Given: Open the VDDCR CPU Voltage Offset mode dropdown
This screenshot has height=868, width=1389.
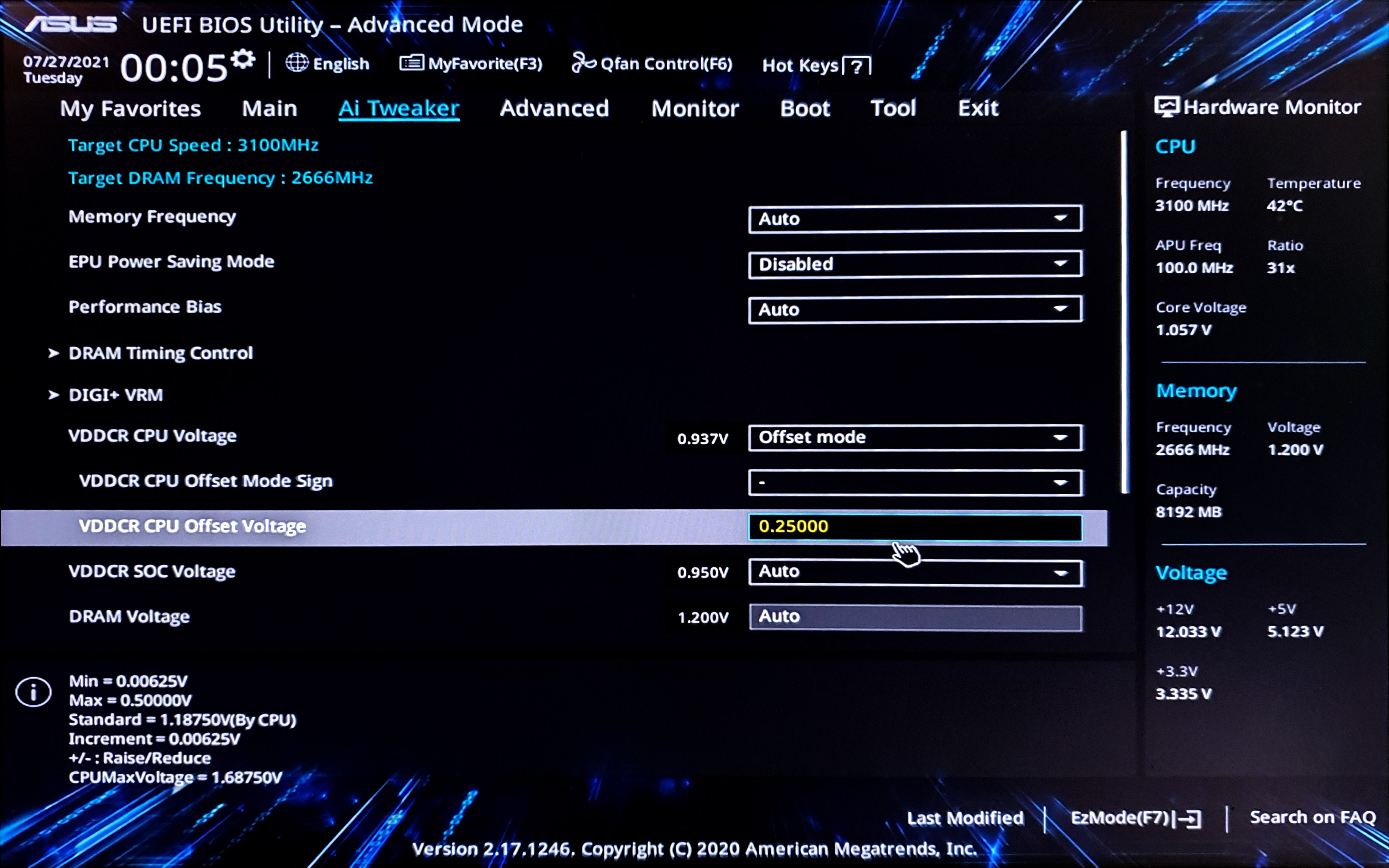Looking at the screenshot, I should tap(915, 438).
